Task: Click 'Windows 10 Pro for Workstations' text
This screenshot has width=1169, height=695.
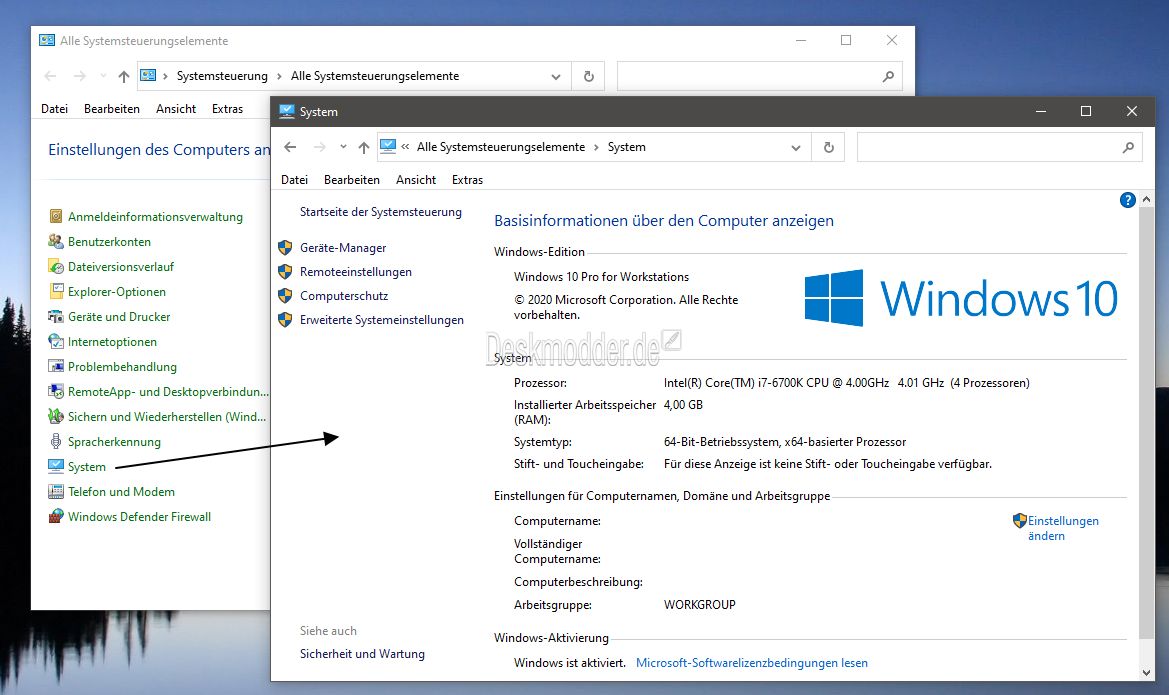Action: click(x=602, y=277)
